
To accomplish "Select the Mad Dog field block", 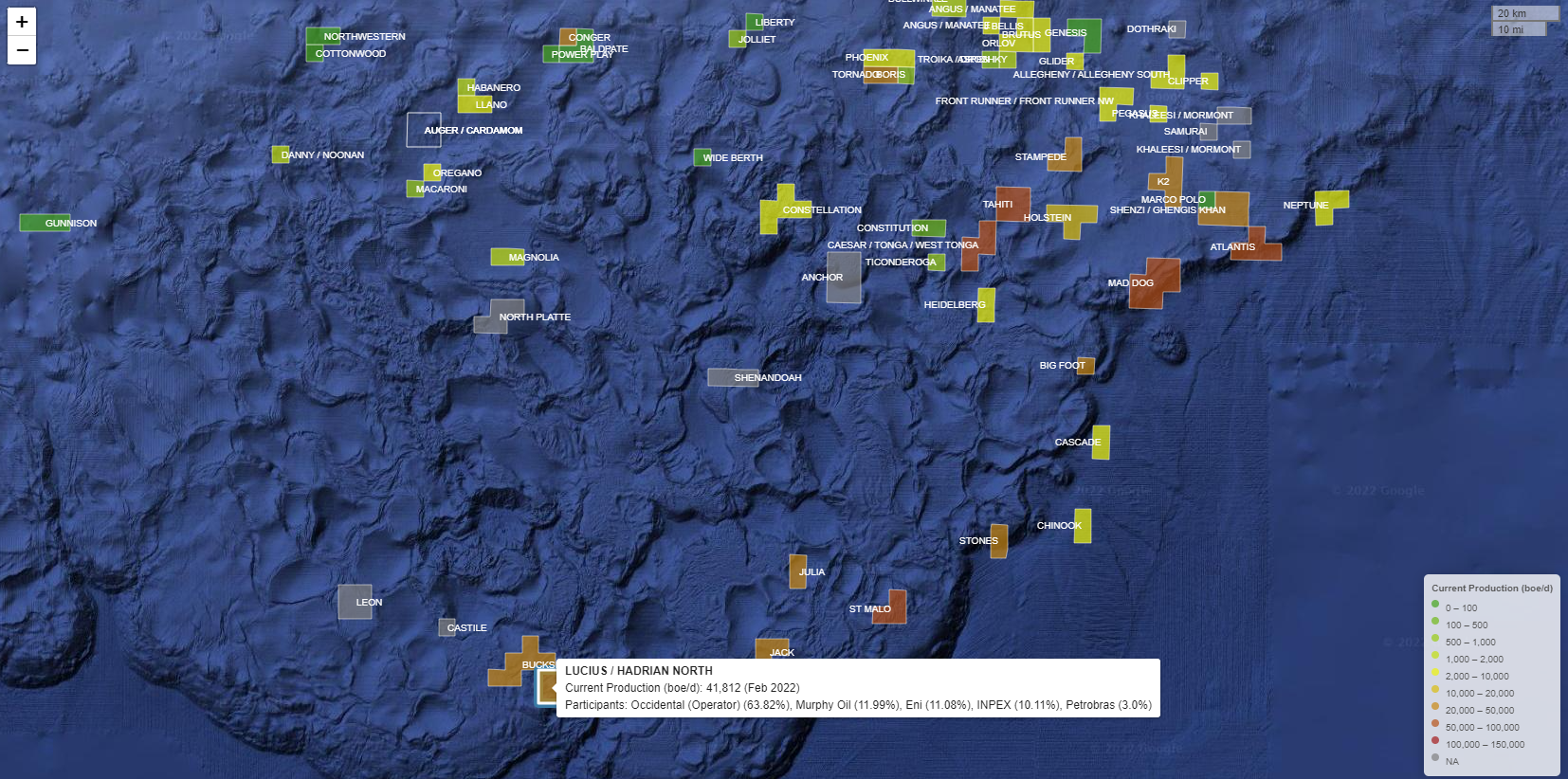I will [x=1158, y=285].
